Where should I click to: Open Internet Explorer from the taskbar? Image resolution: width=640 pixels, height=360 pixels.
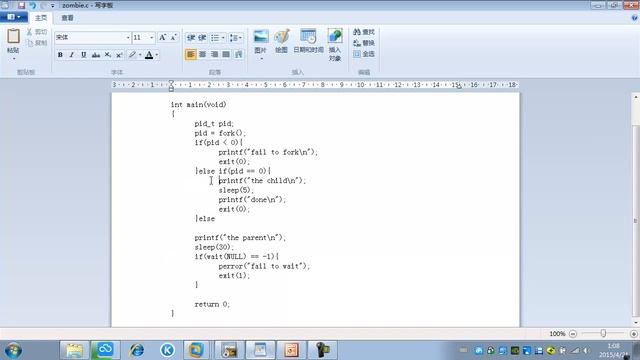point(136,350)
